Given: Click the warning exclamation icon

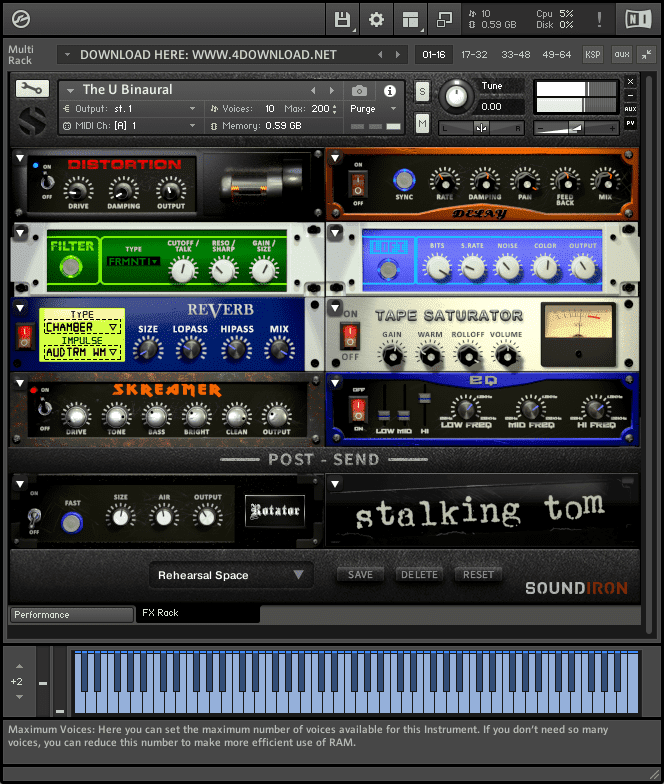Looking at the screenshot, I should coord(599,20).
